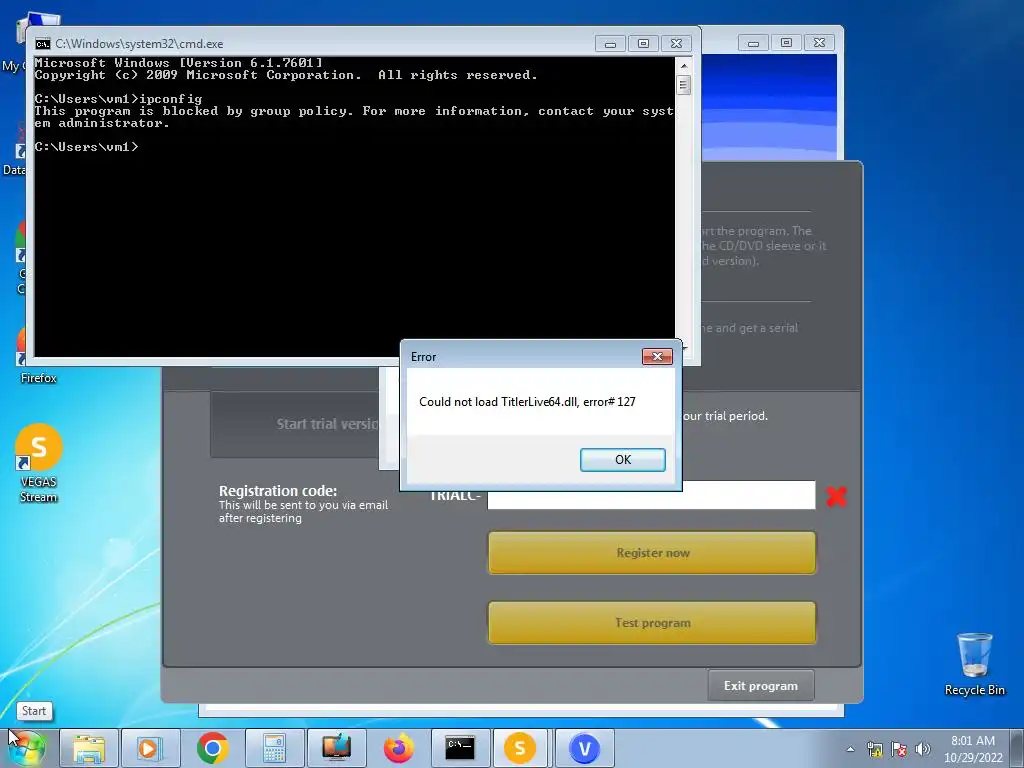Maximize the background window behind cmd
Image resolution: width=1024 pixels, height=768 pixels.
pos(786,43)
